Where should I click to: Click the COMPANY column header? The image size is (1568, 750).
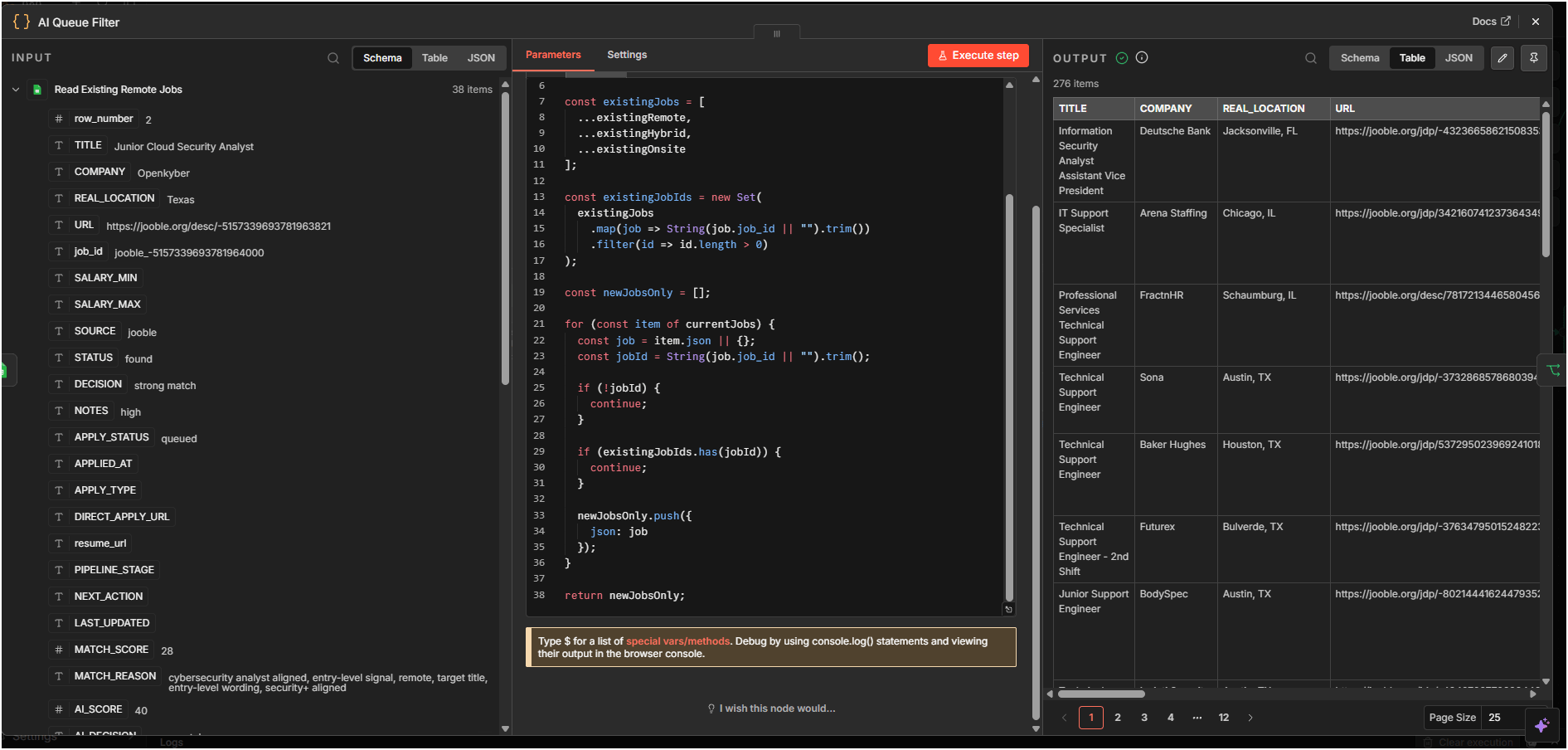point(1176,109)
